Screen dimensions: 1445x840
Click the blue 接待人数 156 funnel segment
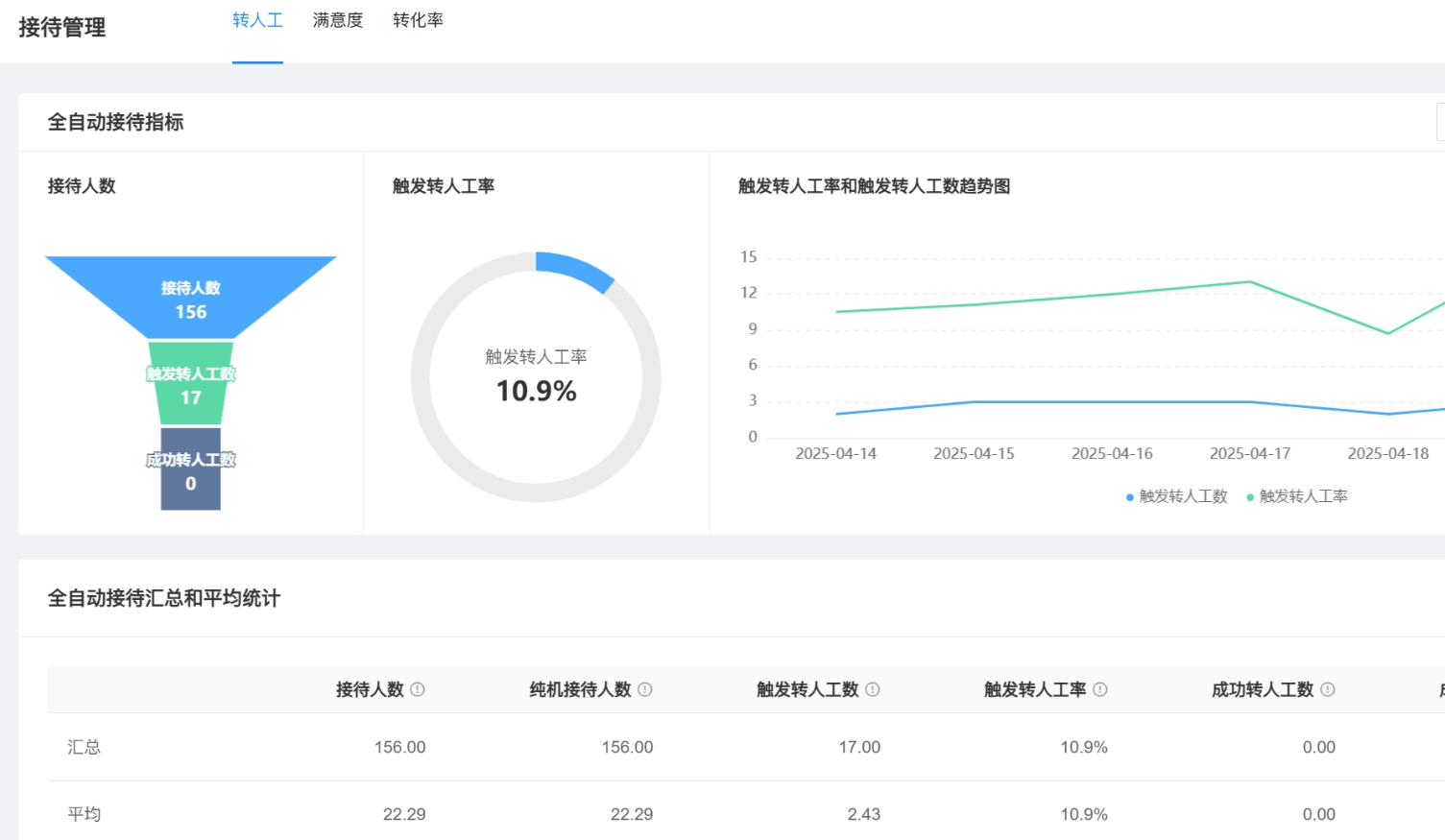click(191, 298)
